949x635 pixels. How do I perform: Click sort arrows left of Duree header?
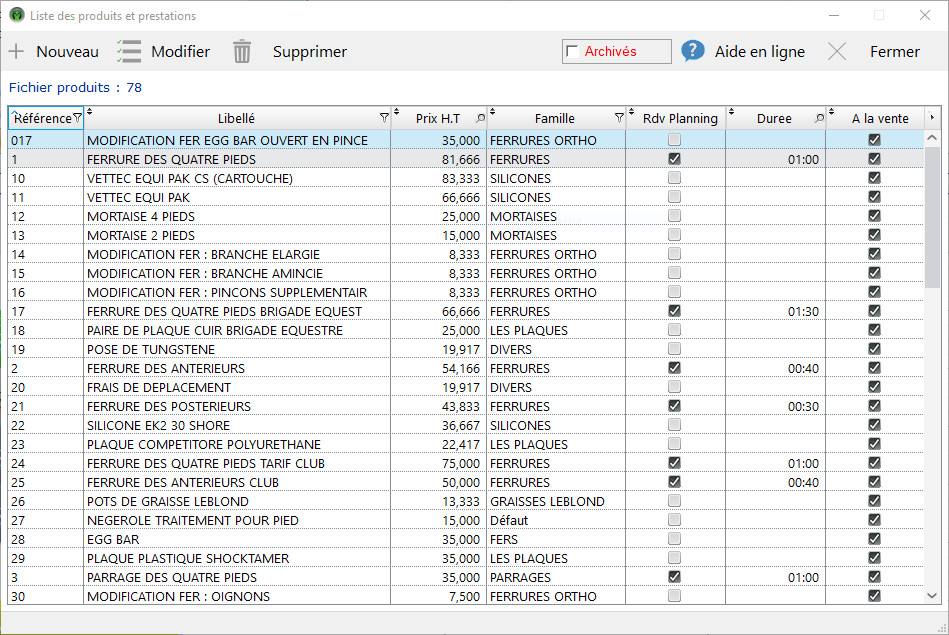[732, 111]
